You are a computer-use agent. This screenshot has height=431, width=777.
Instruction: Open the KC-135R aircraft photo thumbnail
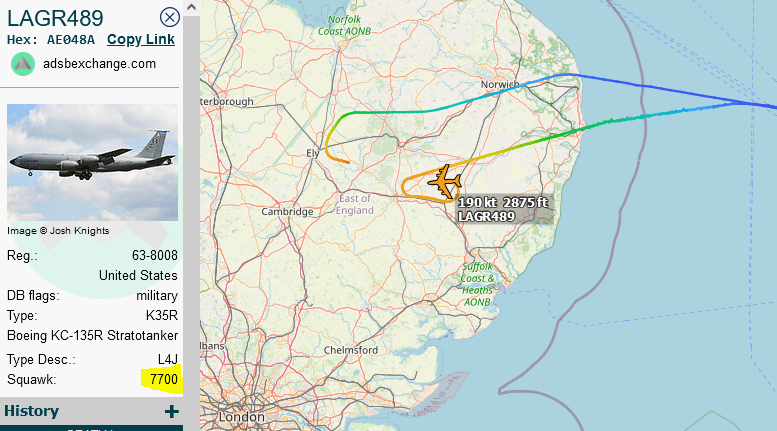tap(92, 162)
